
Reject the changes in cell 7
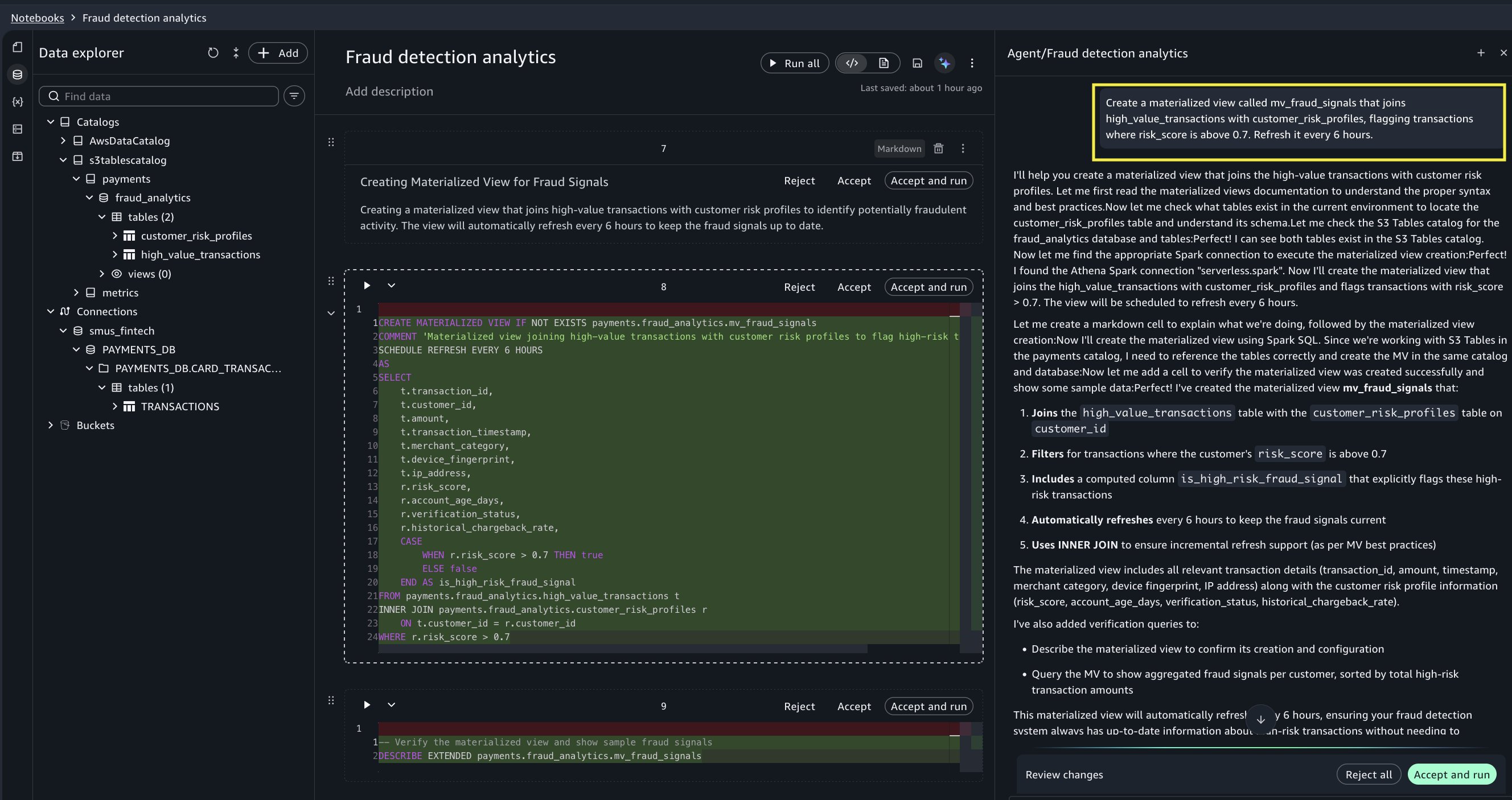(x=799, y=180)
